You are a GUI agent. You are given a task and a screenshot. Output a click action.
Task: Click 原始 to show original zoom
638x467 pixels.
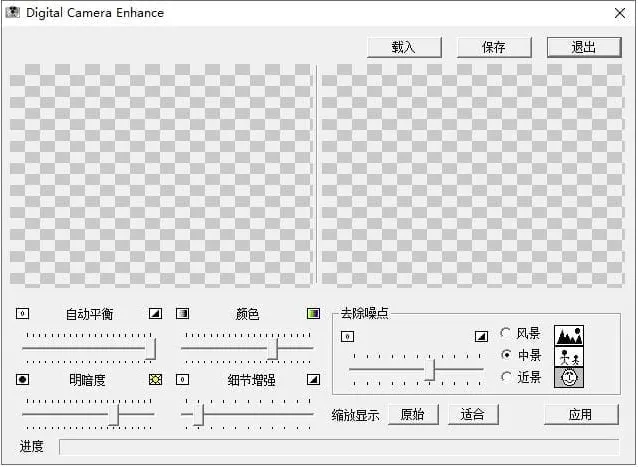tap(412, 414)
